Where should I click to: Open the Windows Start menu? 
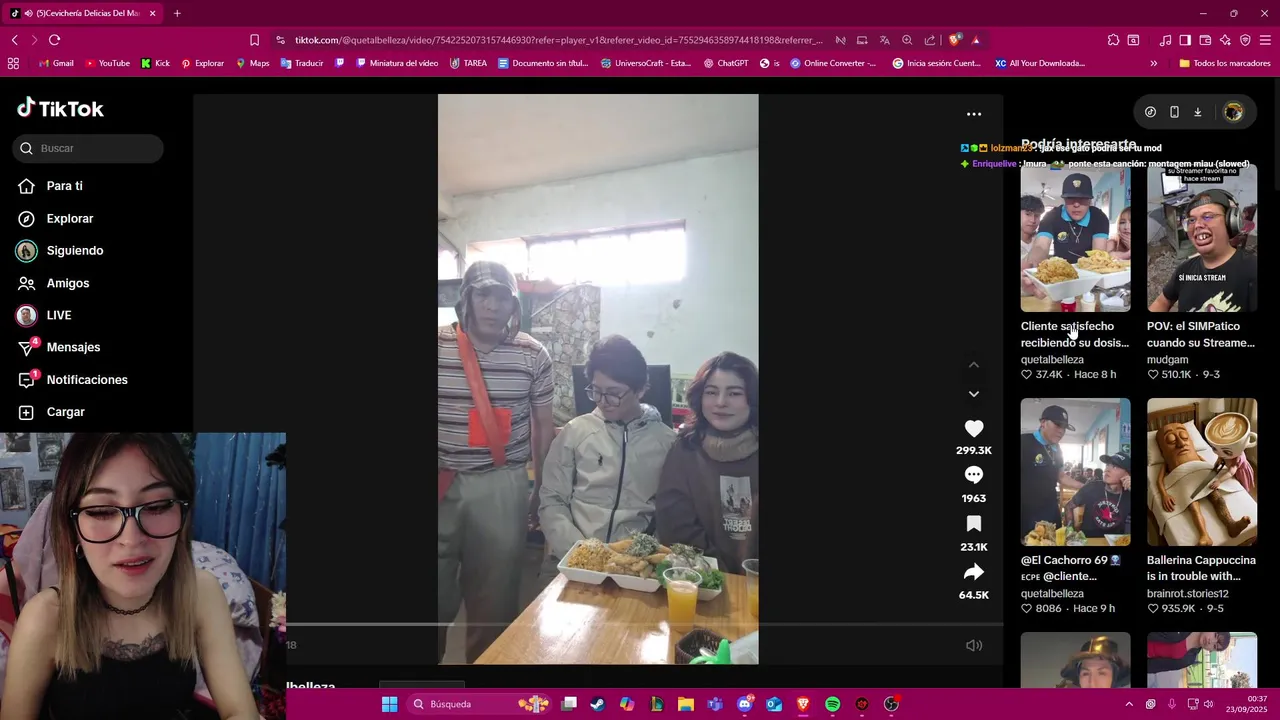pyautogui.click(x=389, y=704)
